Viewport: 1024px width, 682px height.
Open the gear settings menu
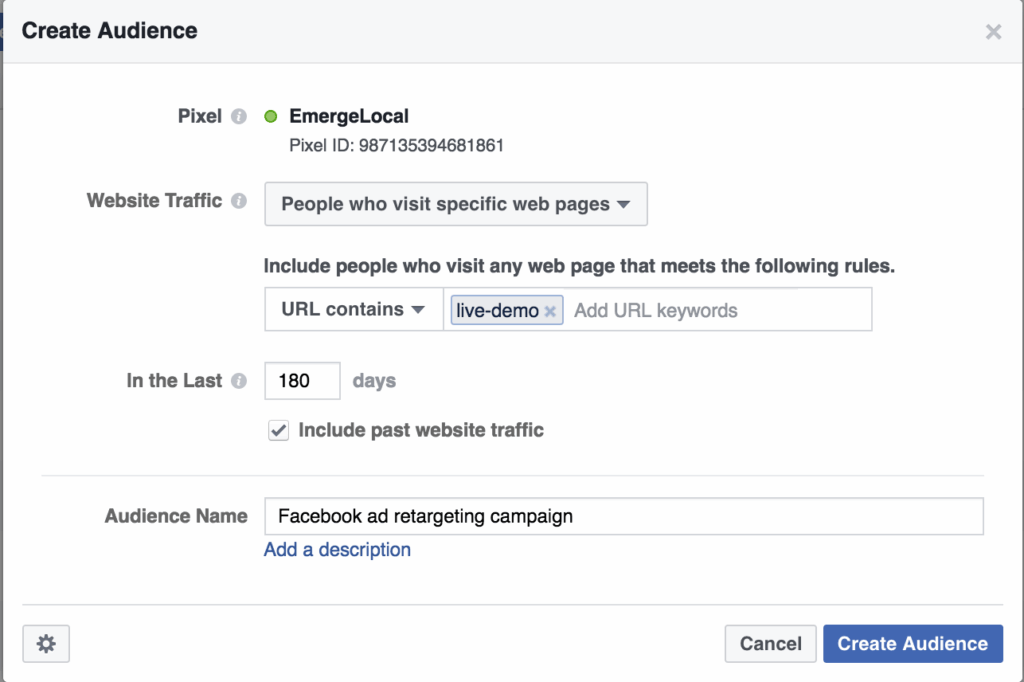point(46,644)
